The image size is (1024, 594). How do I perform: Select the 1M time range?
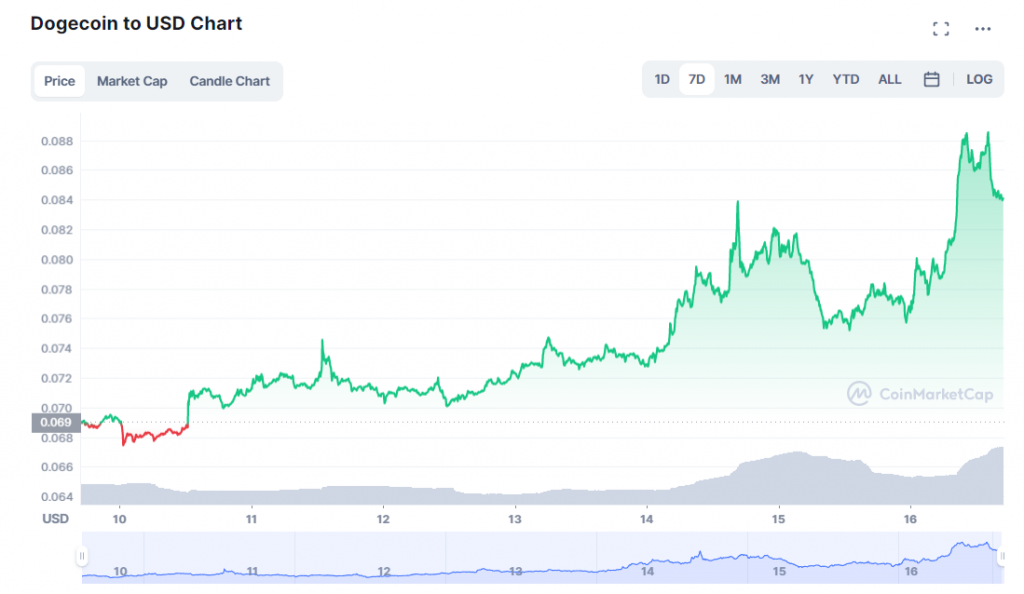click(x=733, y=78)
